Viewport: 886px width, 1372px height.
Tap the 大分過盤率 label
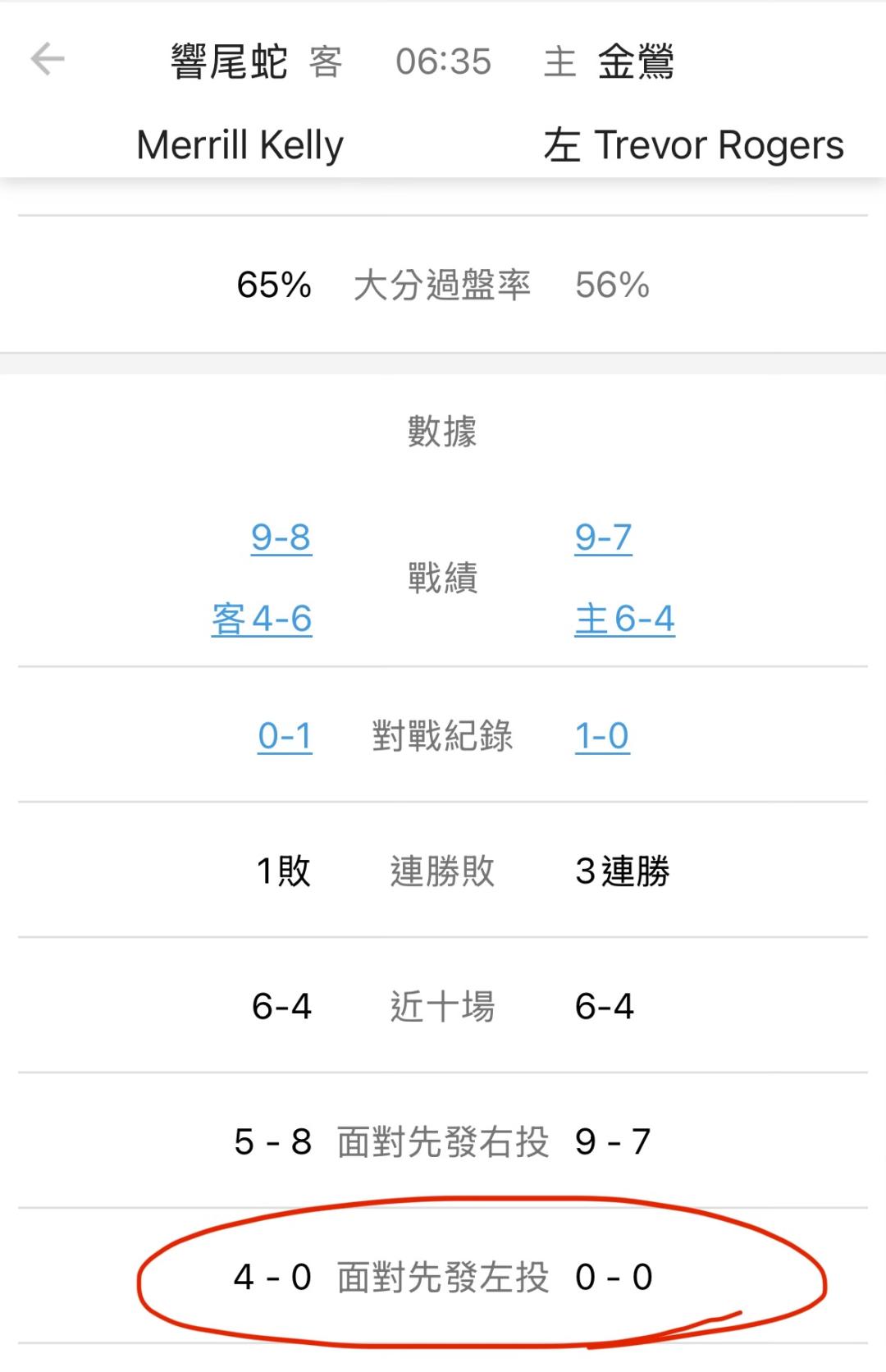[x=442, y=286]
